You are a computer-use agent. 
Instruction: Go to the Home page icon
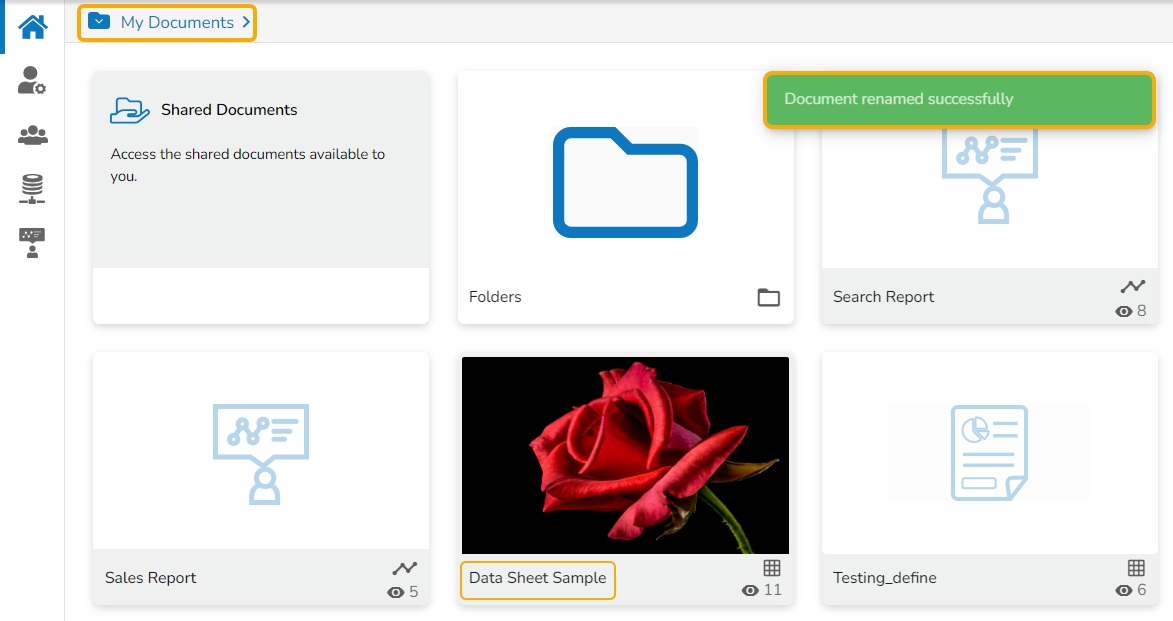pyautogui.click(x=33, y=27)
